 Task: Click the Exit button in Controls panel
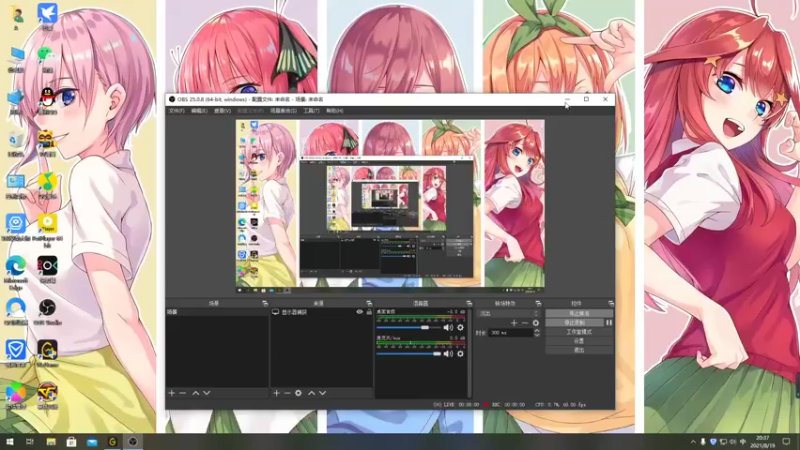[579, 350]
